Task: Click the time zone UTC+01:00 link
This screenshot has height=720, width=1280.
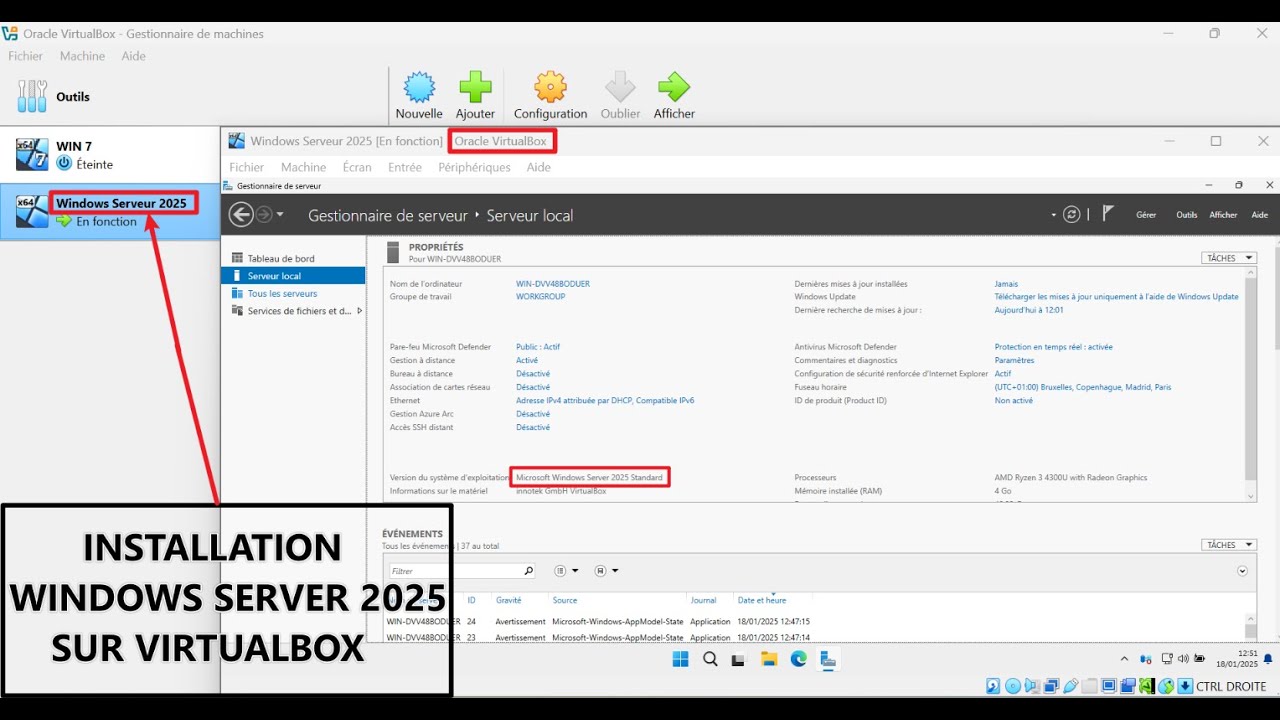Action: pos(1083,387)
